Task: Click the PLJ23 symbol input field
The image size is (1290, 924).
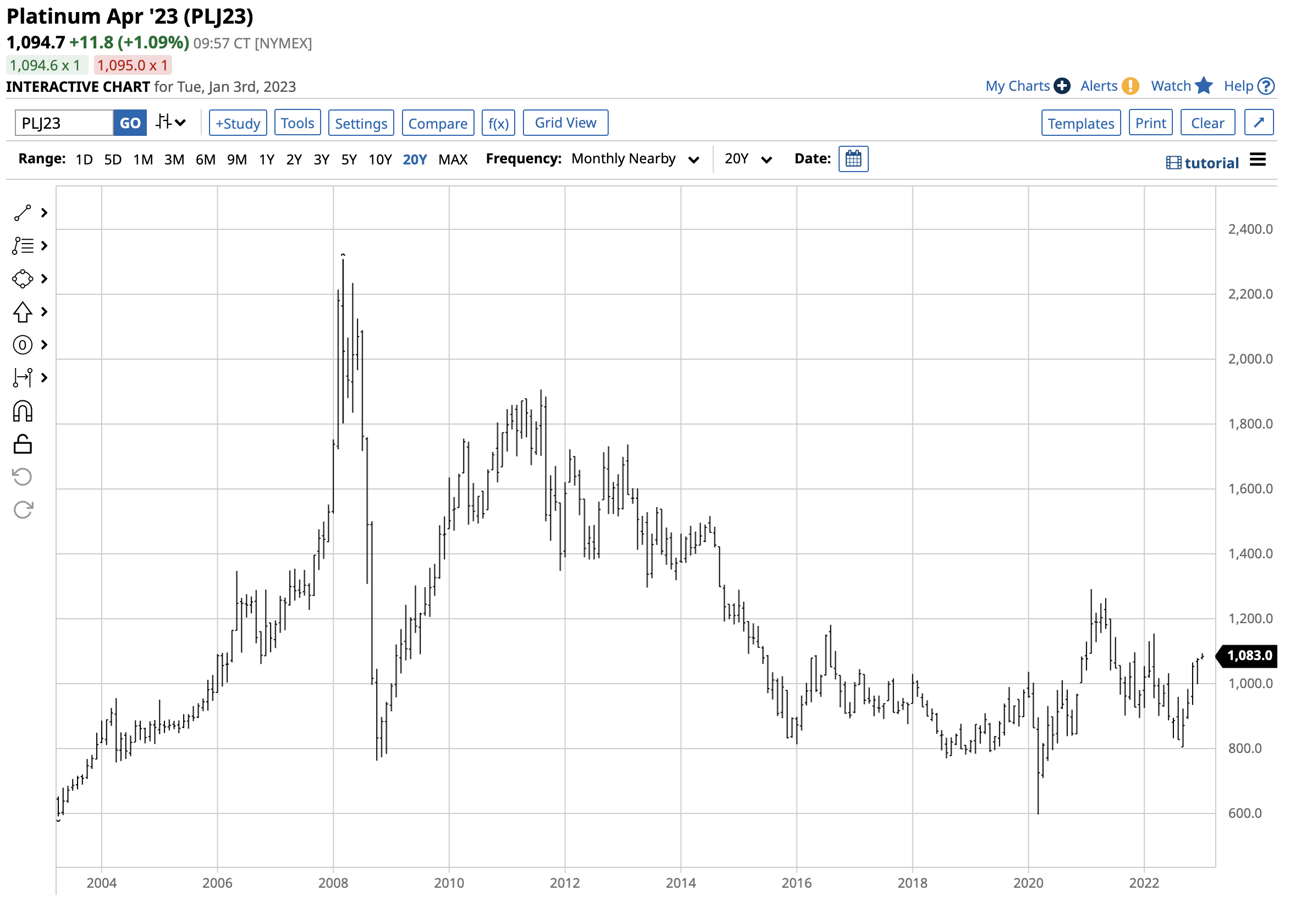Action: pos(64,123)
